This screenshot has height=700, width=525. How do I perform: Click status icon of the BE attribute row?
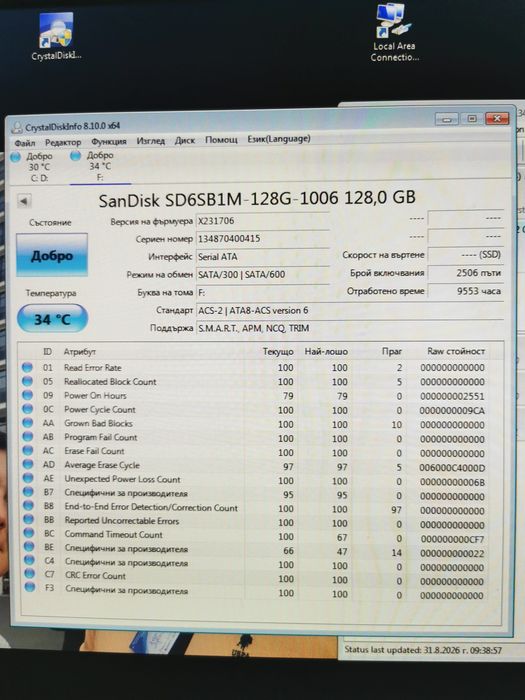coord(29,546)
